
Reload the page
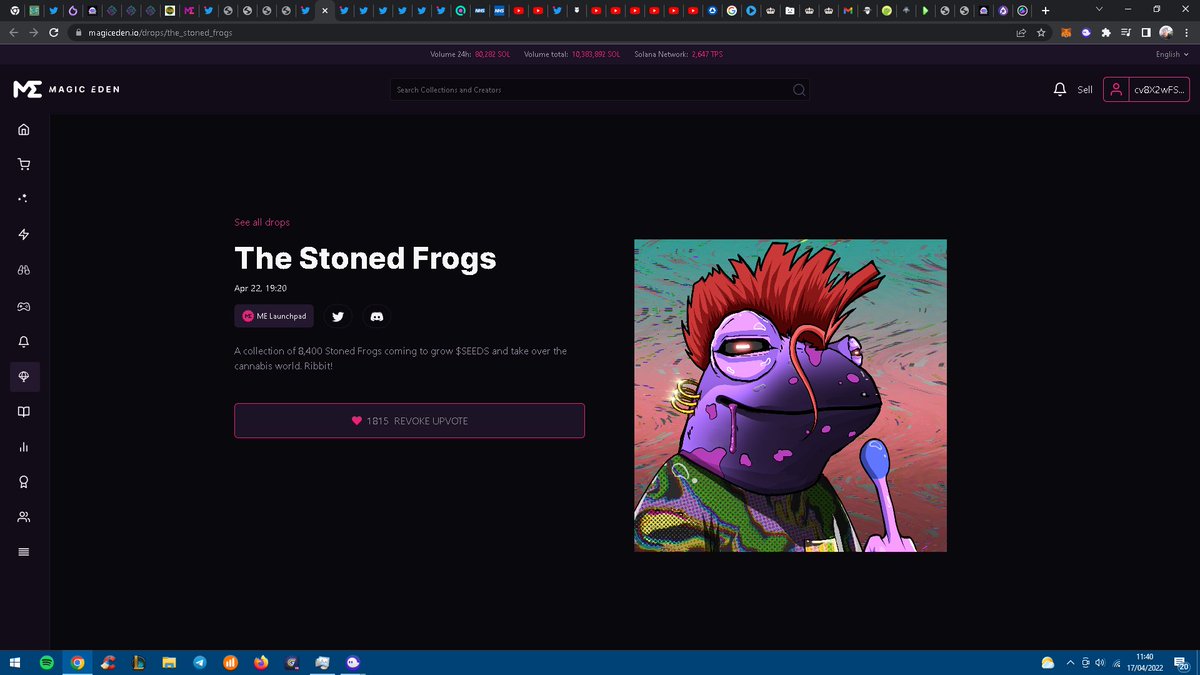coord(55,32)
